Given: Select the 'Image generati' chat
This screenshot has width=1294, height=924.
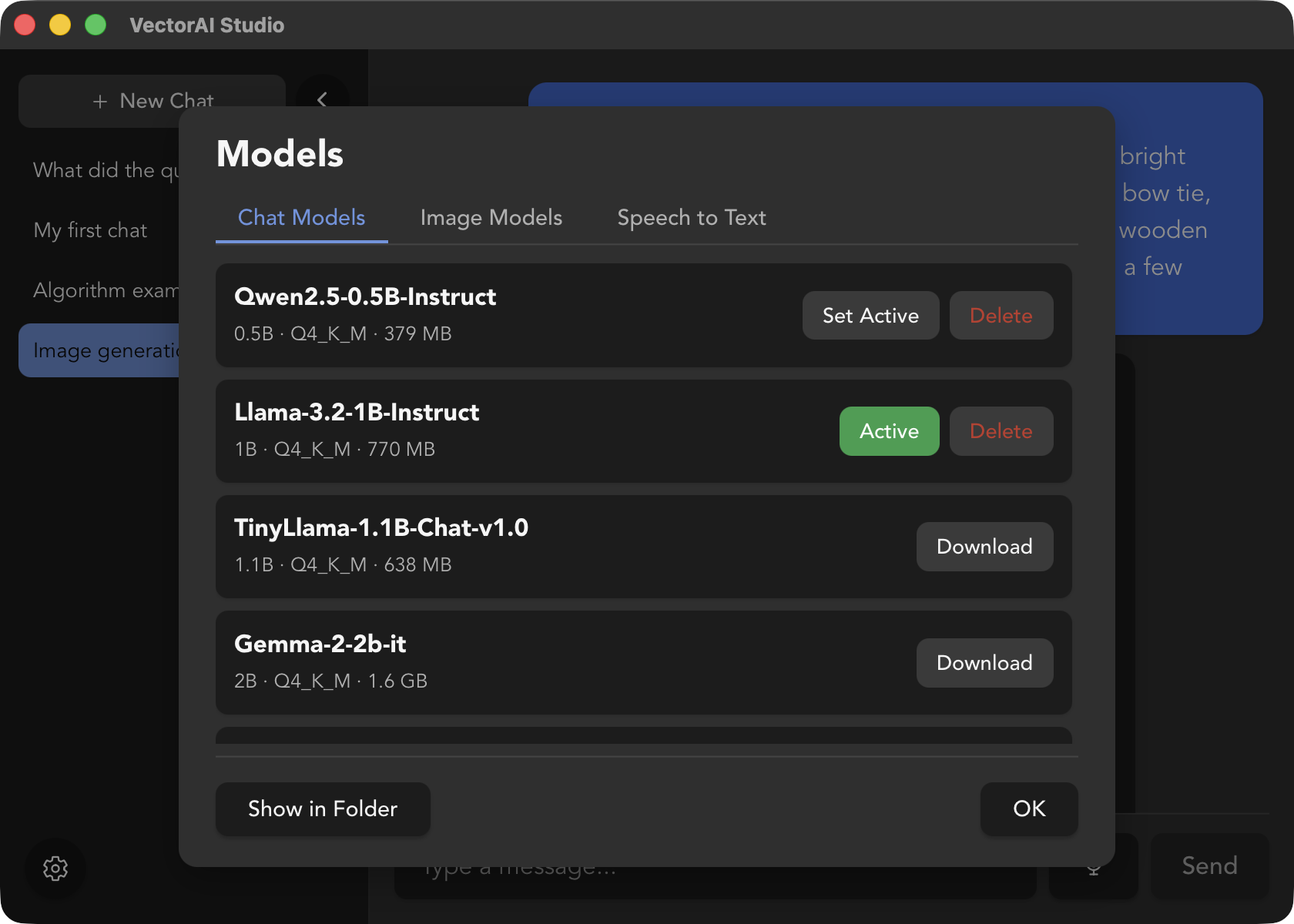Looking at the screenshot, I should pyautogui.click(x=99, y=350).
